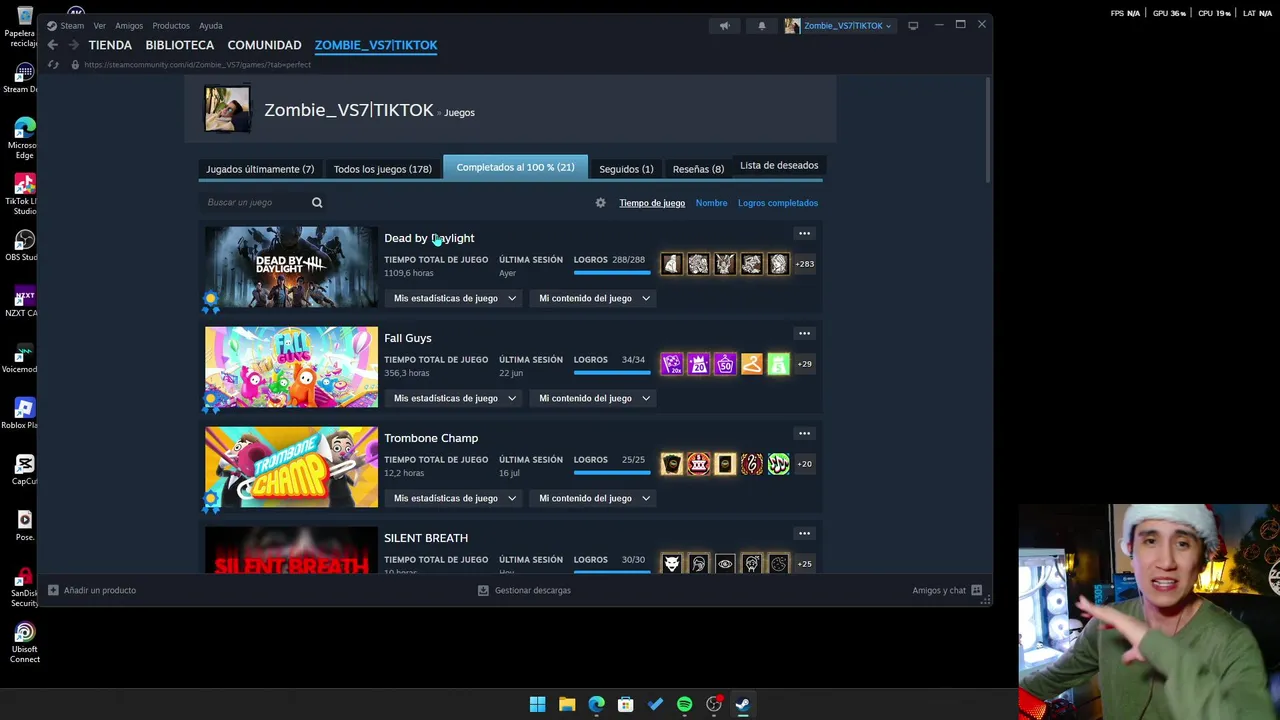Switch to Big Picture mode monitor icon
This screenshot has width=1280, height=720.
tap(913, 26)
